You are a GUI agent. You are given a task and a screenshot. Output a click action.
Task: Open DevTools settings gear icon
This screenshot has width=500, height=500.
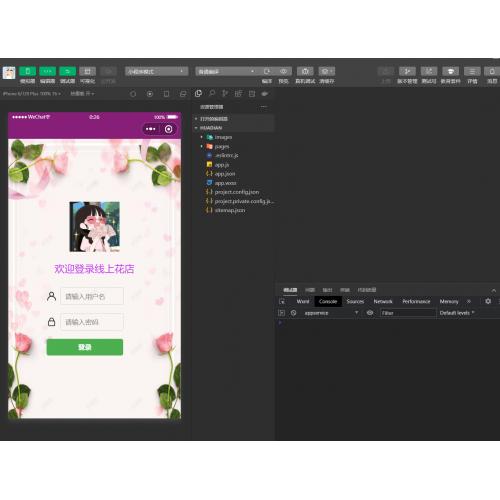coord(488,301)
